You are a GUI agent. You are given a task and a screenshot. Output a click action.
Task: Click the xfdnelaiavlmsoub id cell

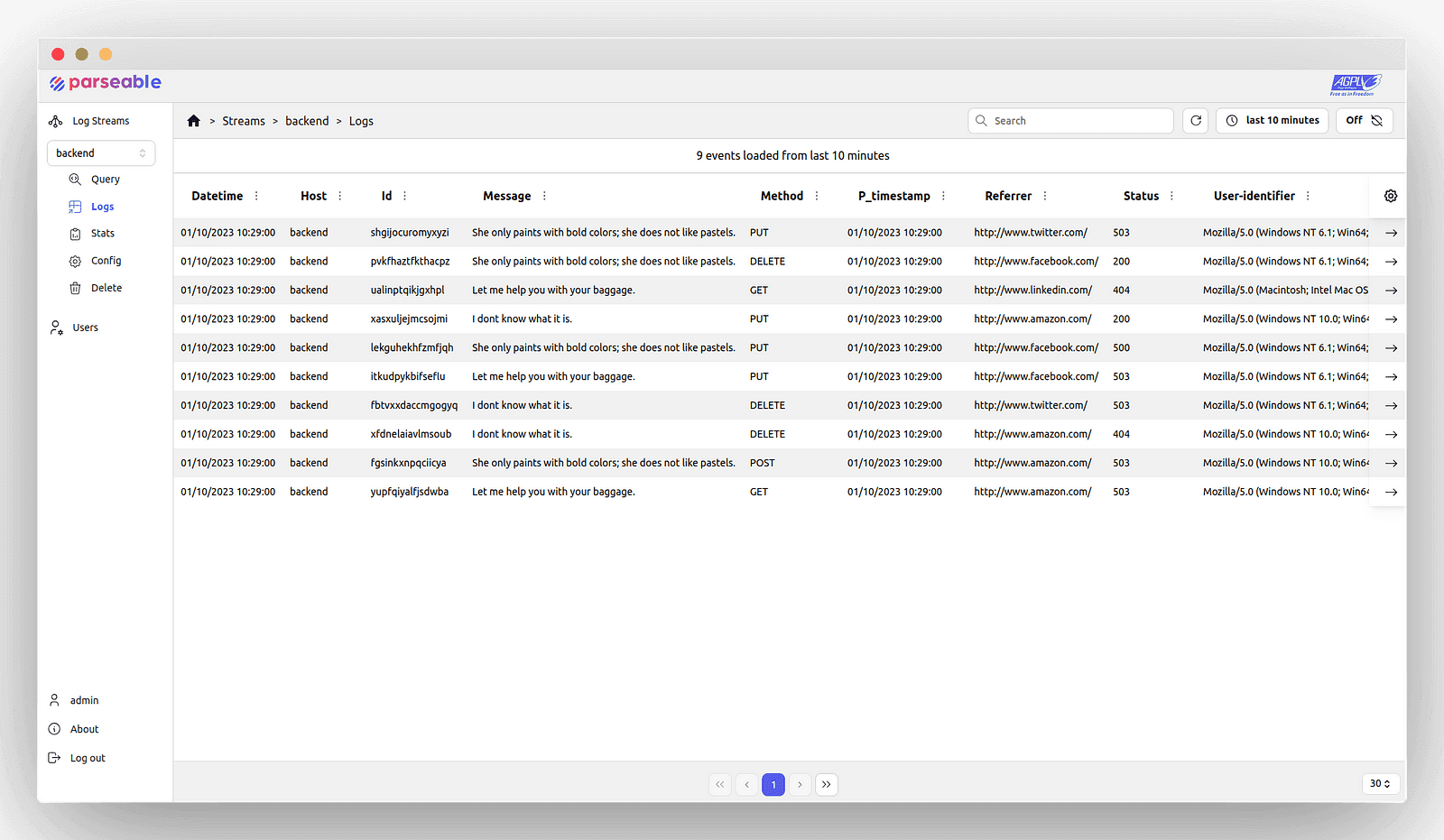point(411,434)
